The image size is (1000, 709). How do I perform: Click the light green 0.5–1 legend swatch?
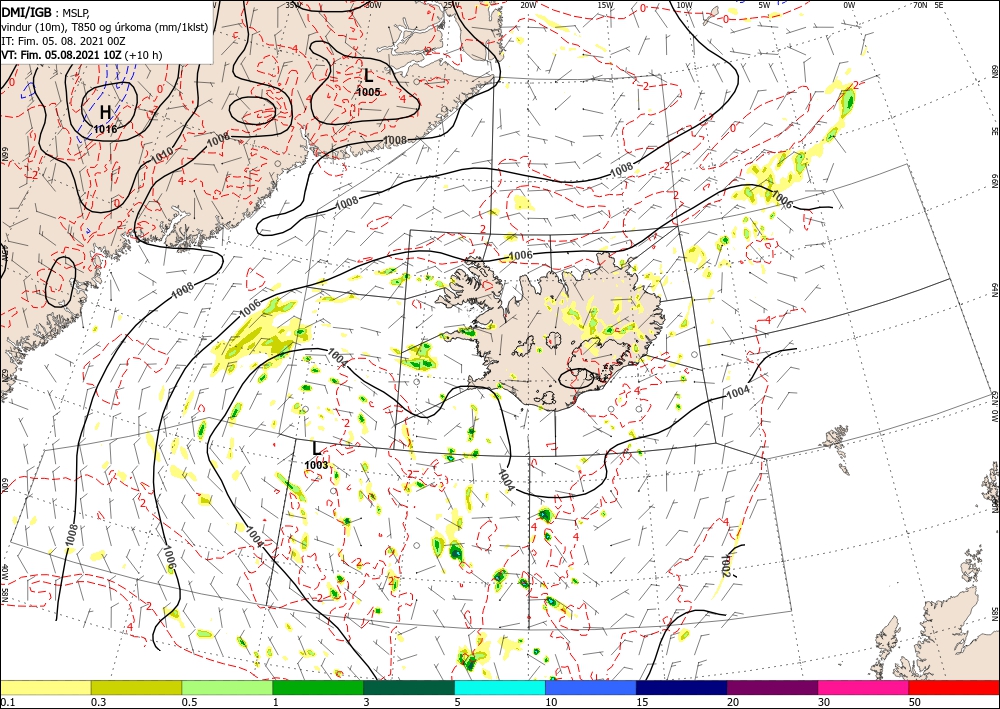[227, 687]
